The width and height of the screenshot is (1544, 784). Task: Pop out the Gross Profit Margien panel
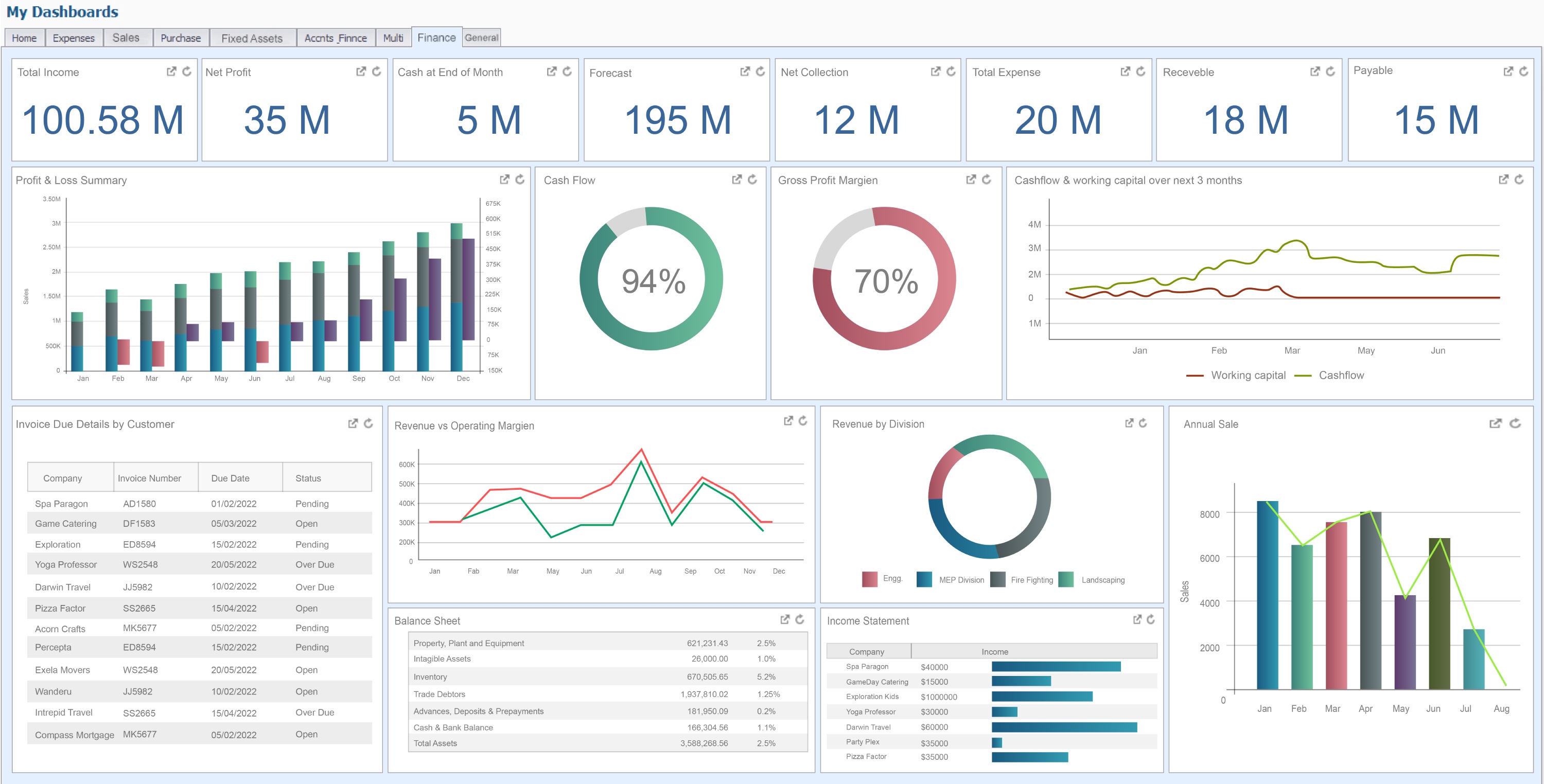971,179
